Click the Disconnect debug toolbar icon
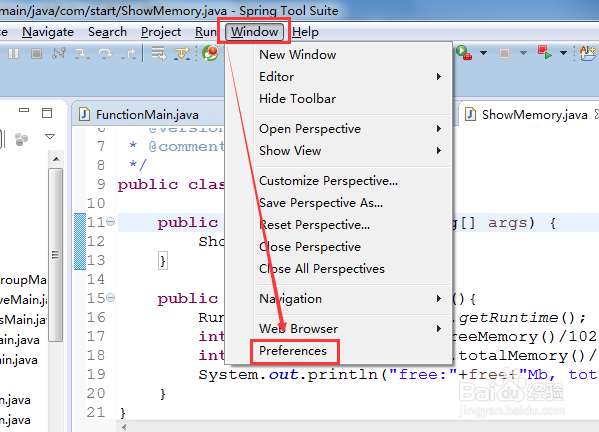The width and height of the screenshot is (599, 432). click(x=59, y=53)
